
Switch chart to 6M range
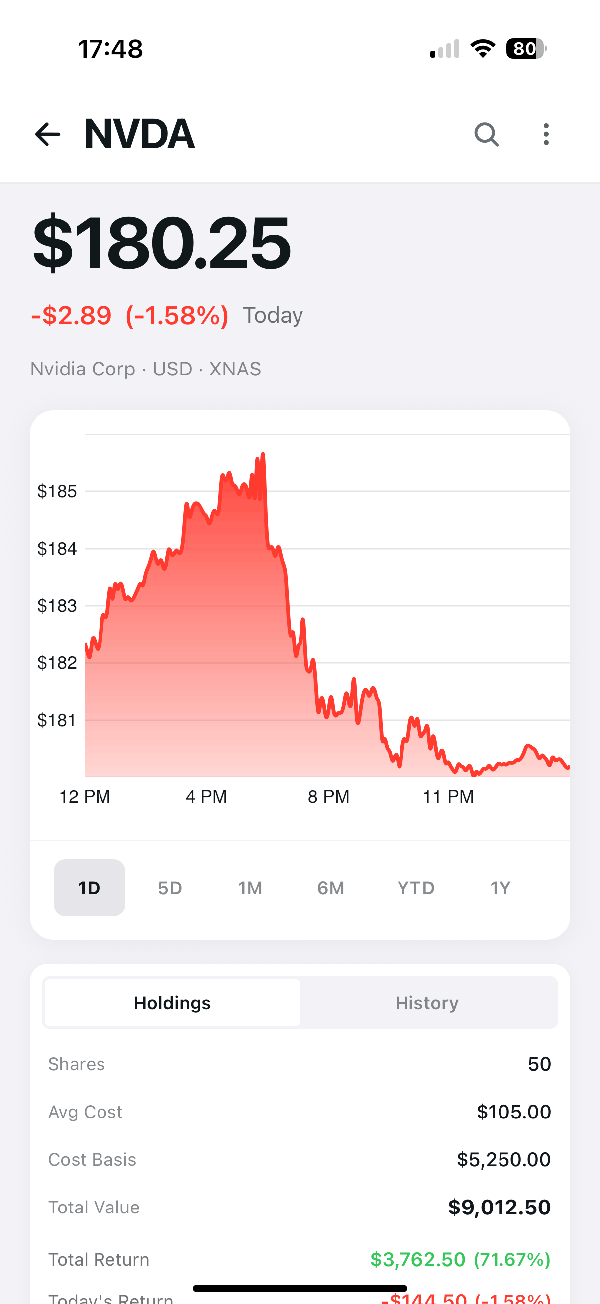pos(331,887)
